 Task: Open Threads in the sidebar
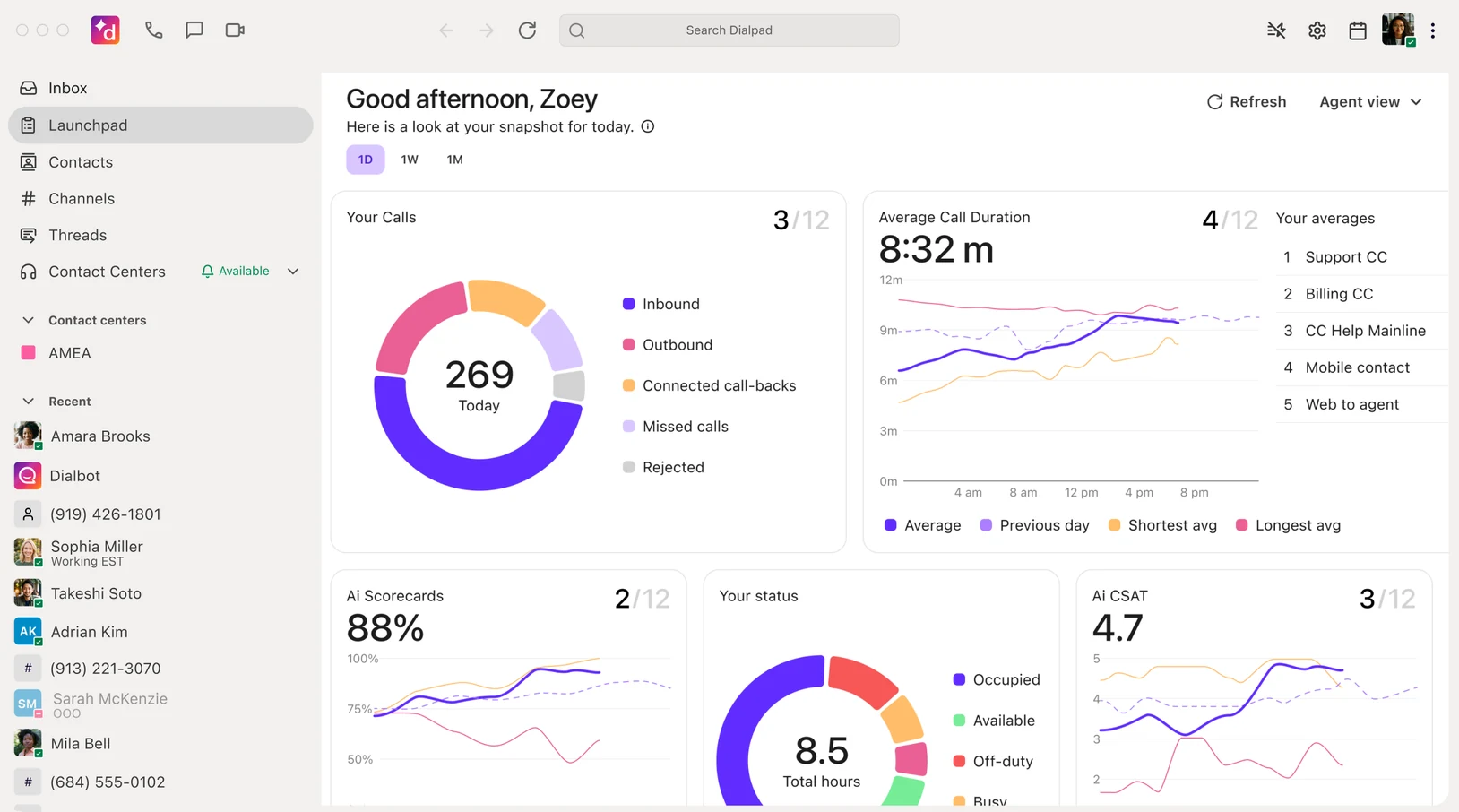[161, 236]
